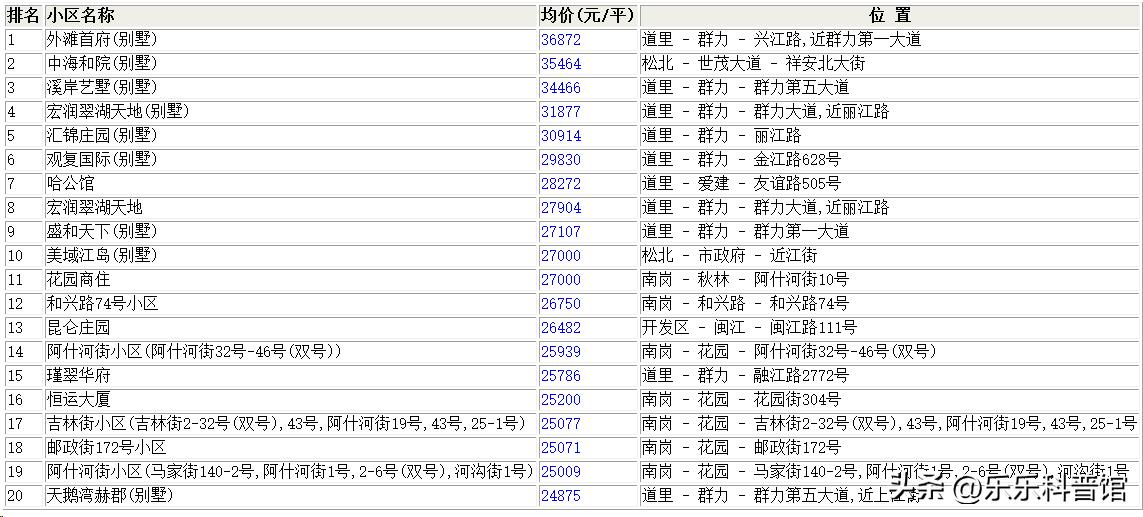
Task: Open price link 25077
Action: coord(561,424)
